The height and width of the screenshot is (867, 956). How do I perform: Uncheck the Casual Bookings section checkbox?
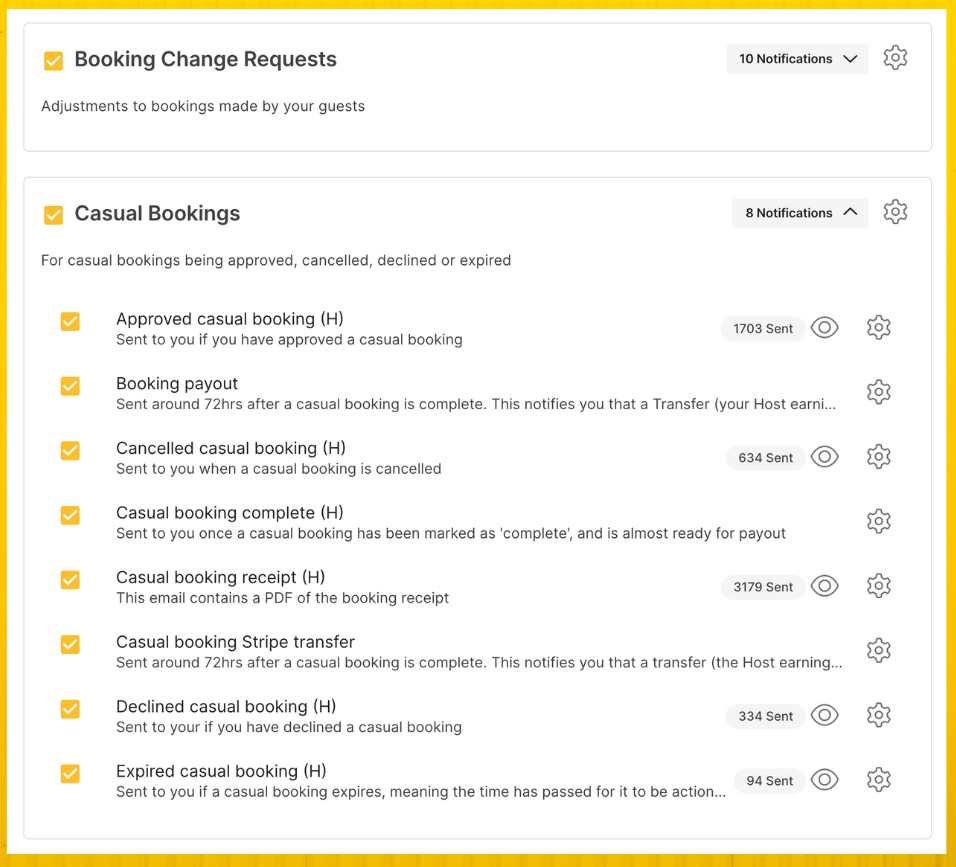[54, 215]
